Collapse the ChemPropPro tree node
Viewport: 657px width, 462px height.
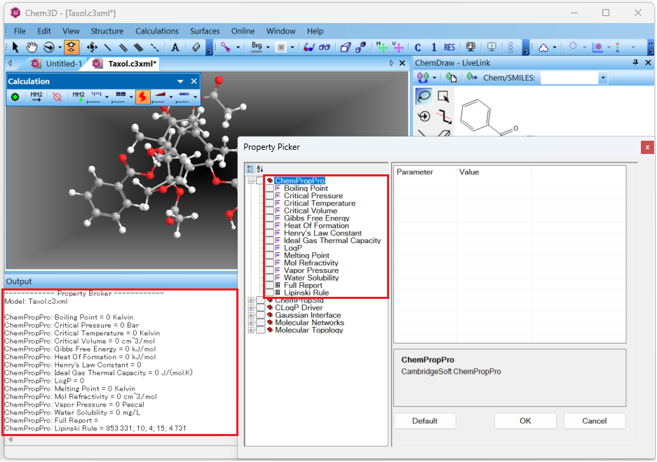[250, 181]
